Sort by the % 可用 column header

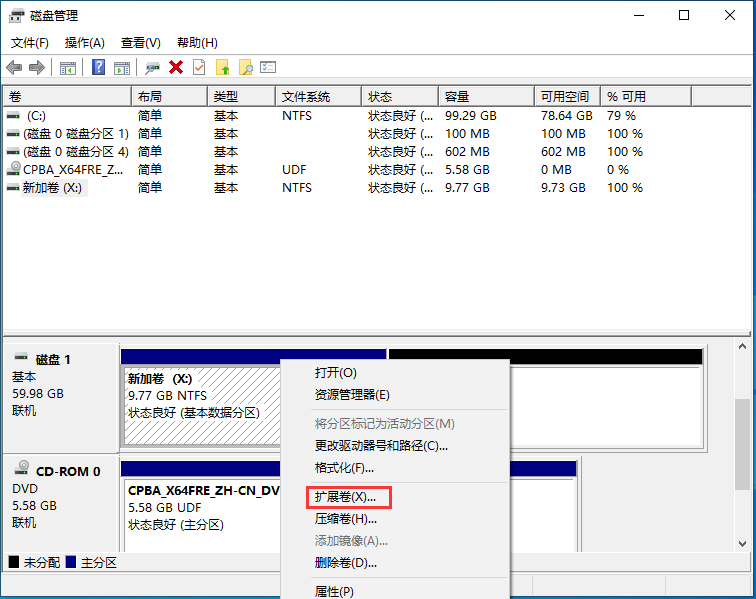click(x=646, y=96)
